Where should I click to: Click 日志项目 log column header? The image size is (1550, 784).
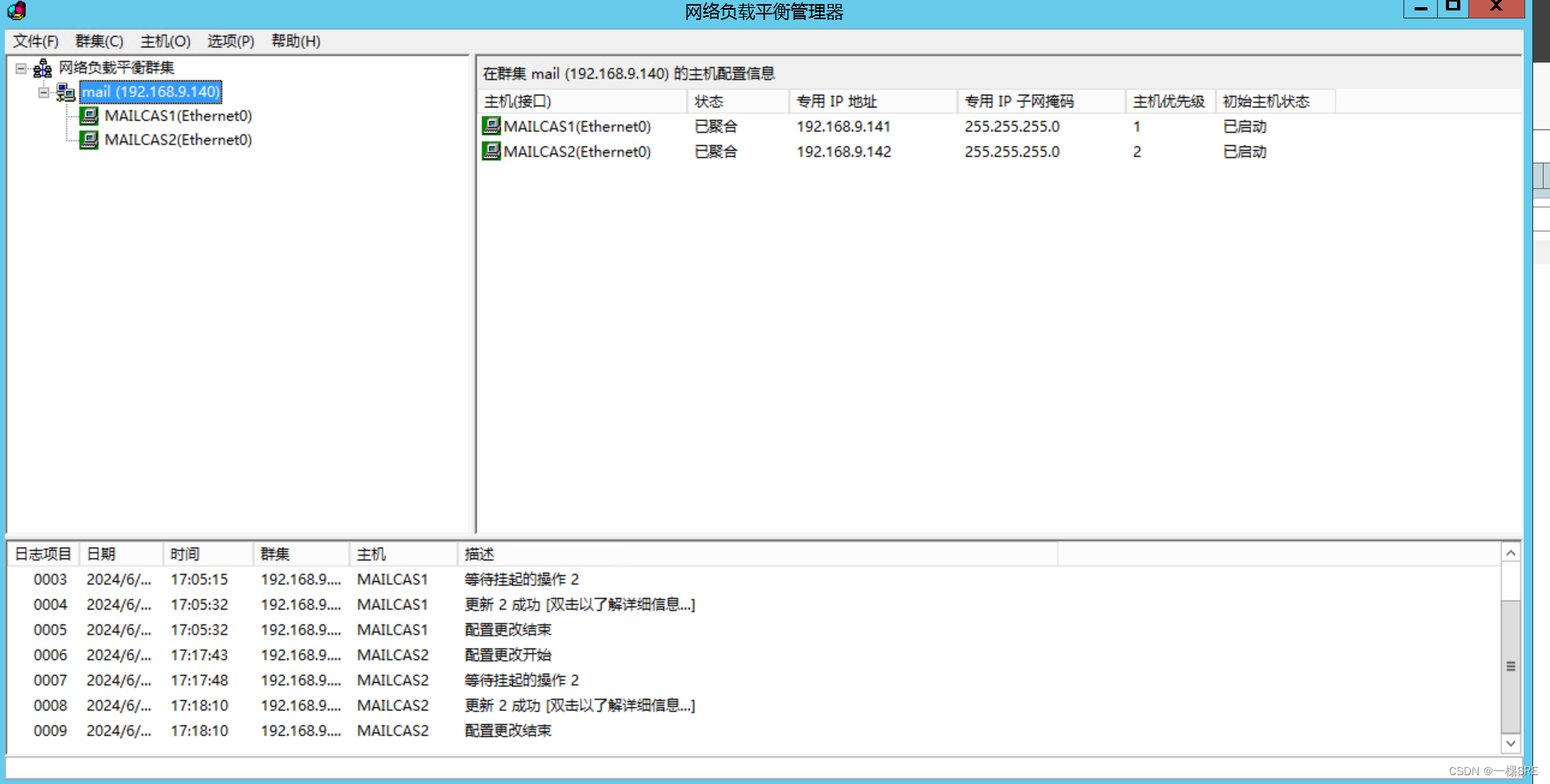click(x=43, y=554)
